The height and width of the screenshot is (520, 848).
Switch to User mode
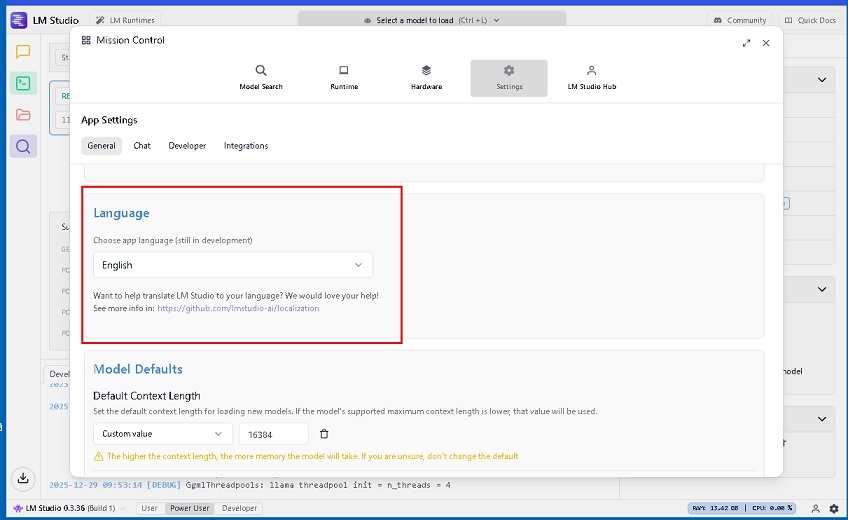point(149,508)
